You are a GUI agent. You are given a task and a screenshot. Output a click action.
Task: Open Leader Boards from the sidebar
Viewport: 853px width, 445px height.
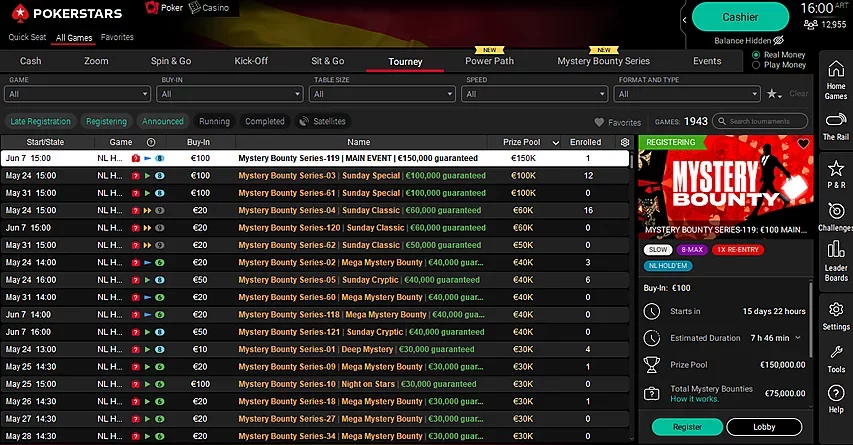click(x=836, y=262)
